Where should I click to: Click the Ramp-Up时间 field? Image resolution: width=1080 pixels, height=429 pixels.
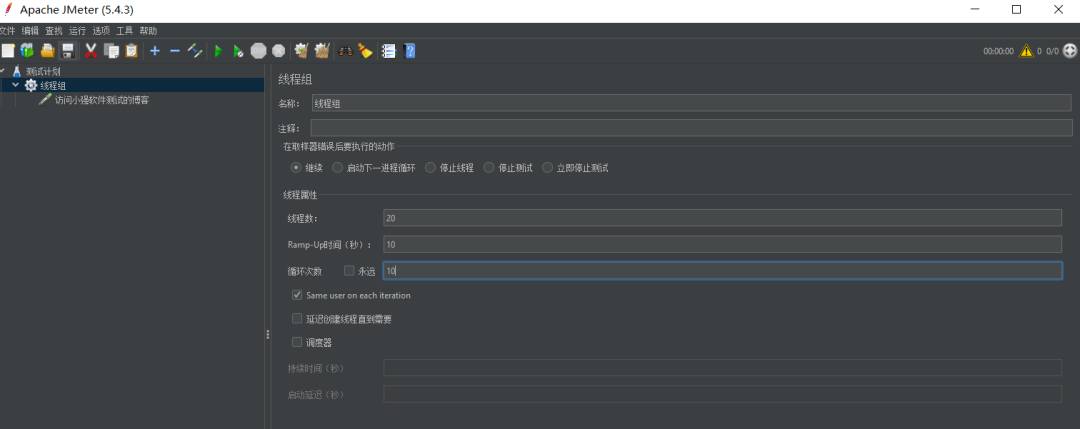tap(723, 244)
